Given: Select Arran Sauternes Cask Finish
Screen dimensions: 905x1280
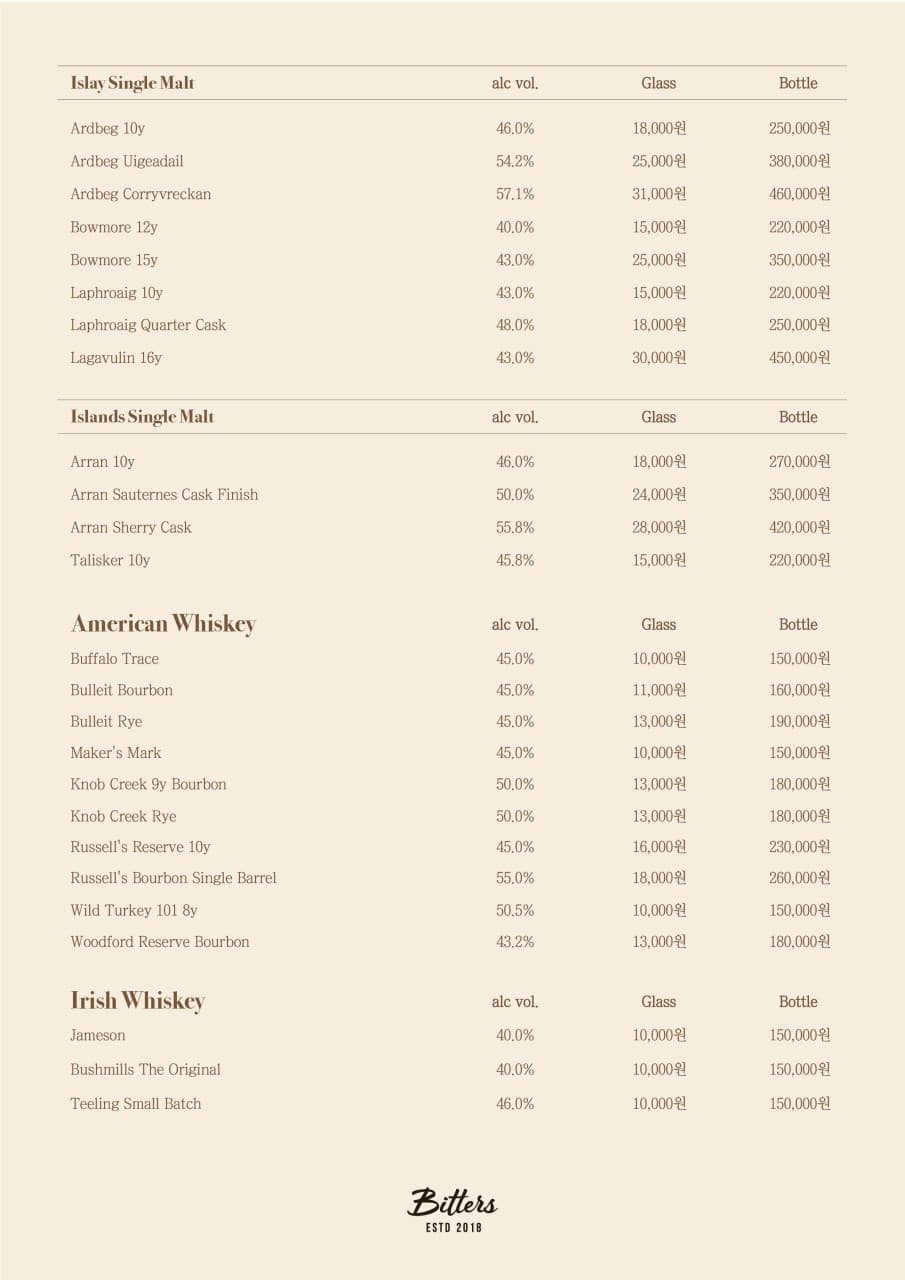Looking at the screenshot, I should point(164,495).
